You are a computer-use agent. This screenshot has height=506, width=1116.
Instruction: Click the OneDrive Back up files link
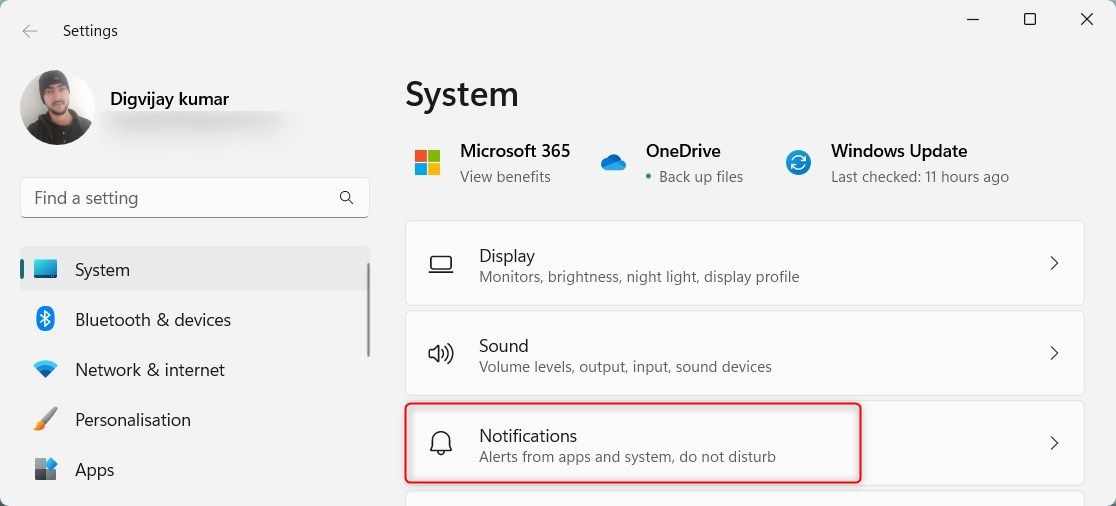[x=700, y=177]
